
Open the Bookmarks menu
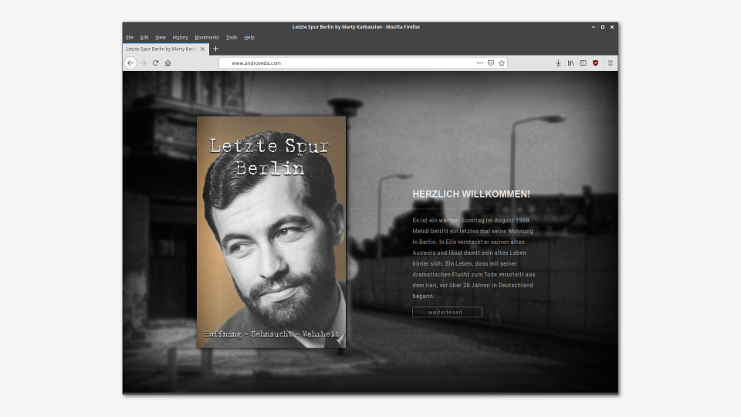(x=207, y=37)
